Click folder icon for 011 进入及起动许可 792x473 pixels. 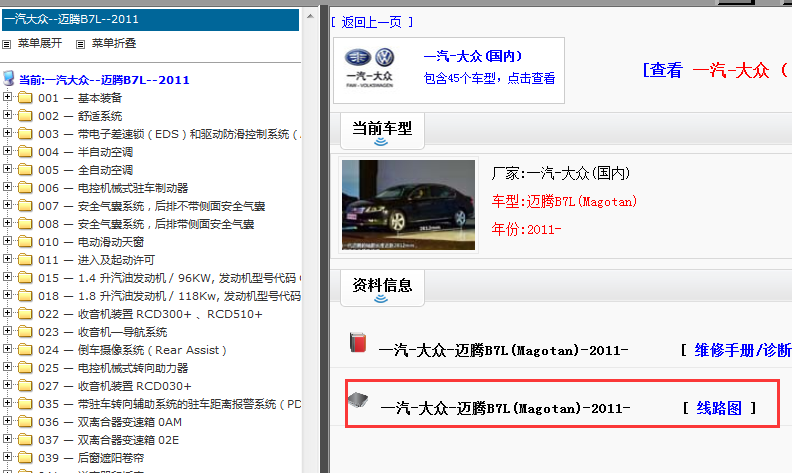pyautogui.click(x=25, y=260)
